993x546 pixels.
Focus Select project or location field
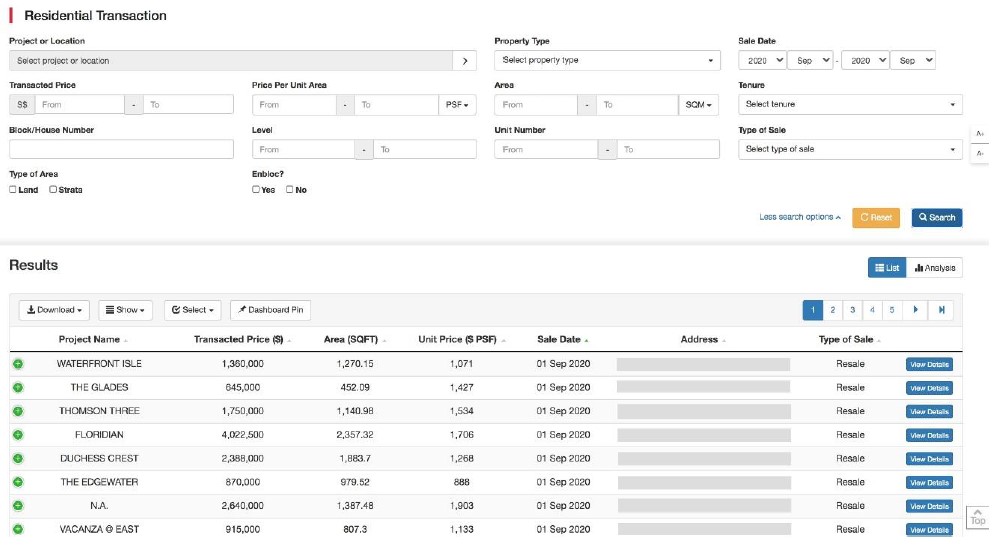click(231, 61)
